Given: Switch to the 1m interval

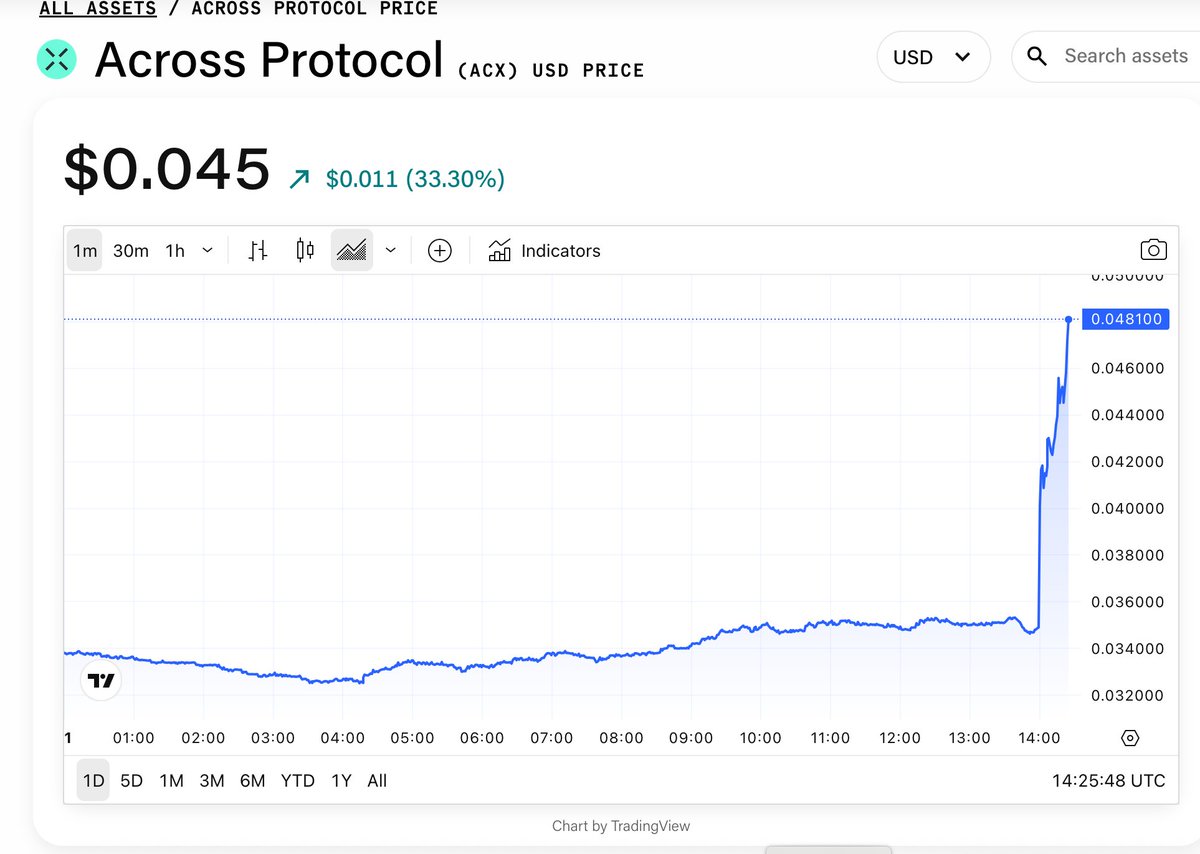Looking at the screenshot, I should (x=85, y=251).
